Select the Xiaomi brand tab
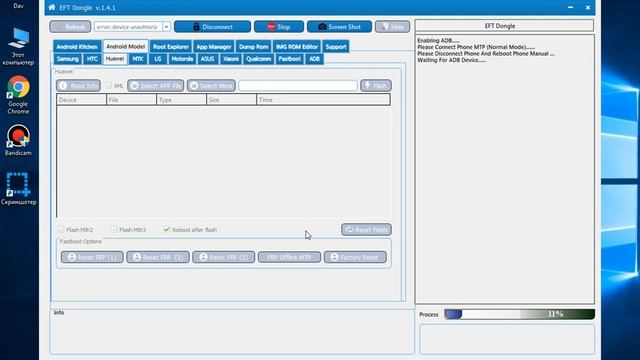This screenshot has width=640, height=360. 231,59
